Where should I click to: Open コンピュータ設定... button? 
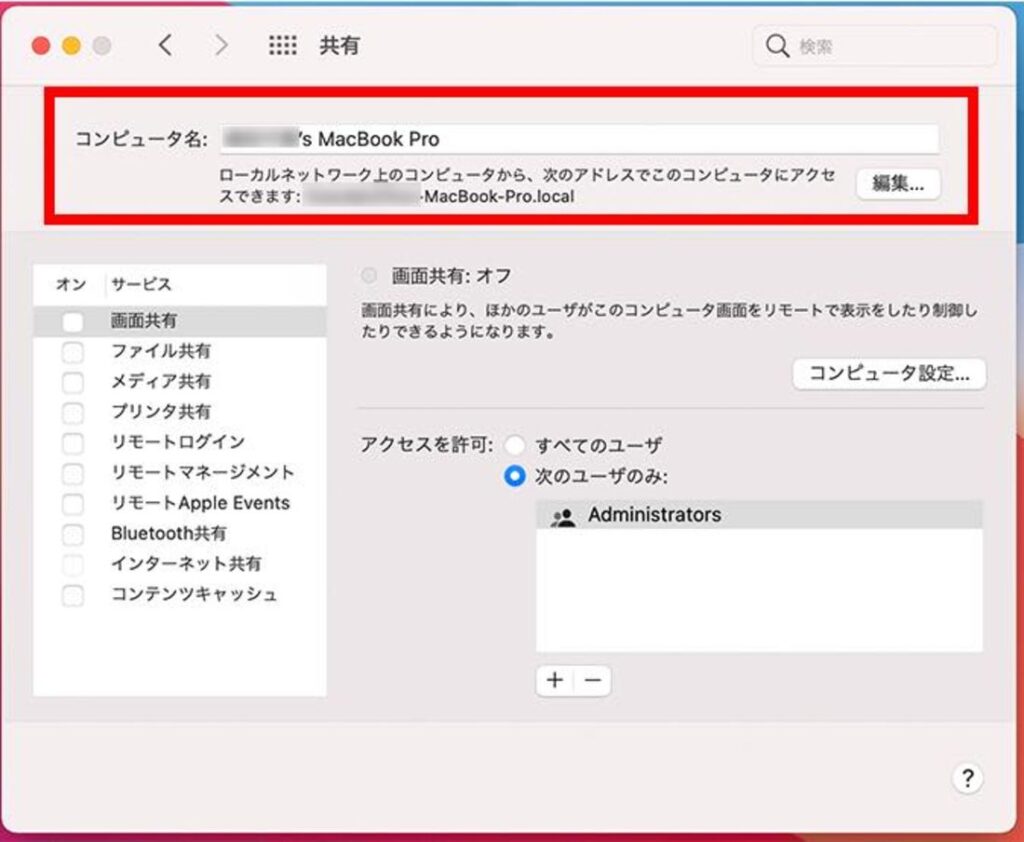(x=889, y=374)
